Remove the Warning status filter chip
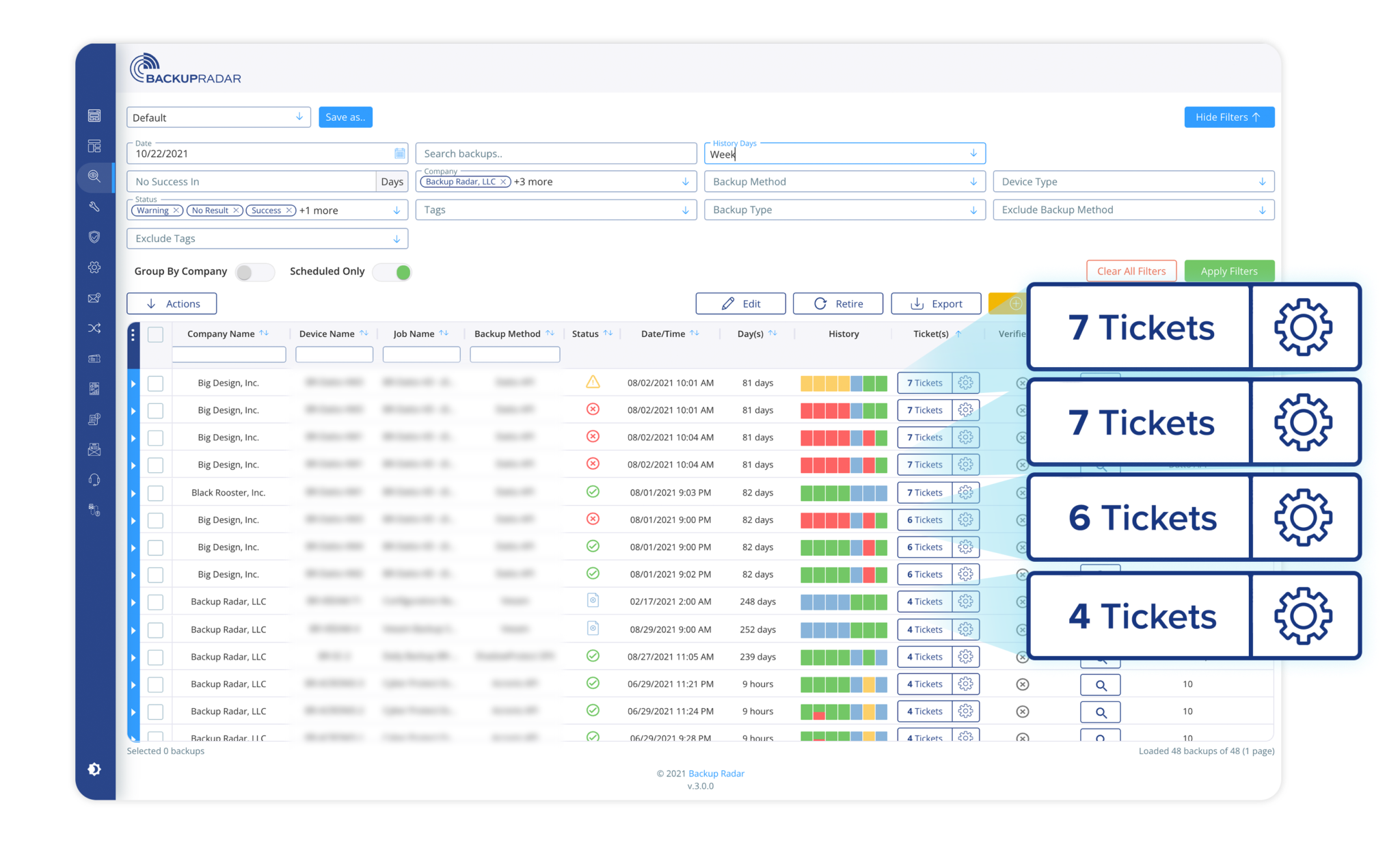 [176, 211]
